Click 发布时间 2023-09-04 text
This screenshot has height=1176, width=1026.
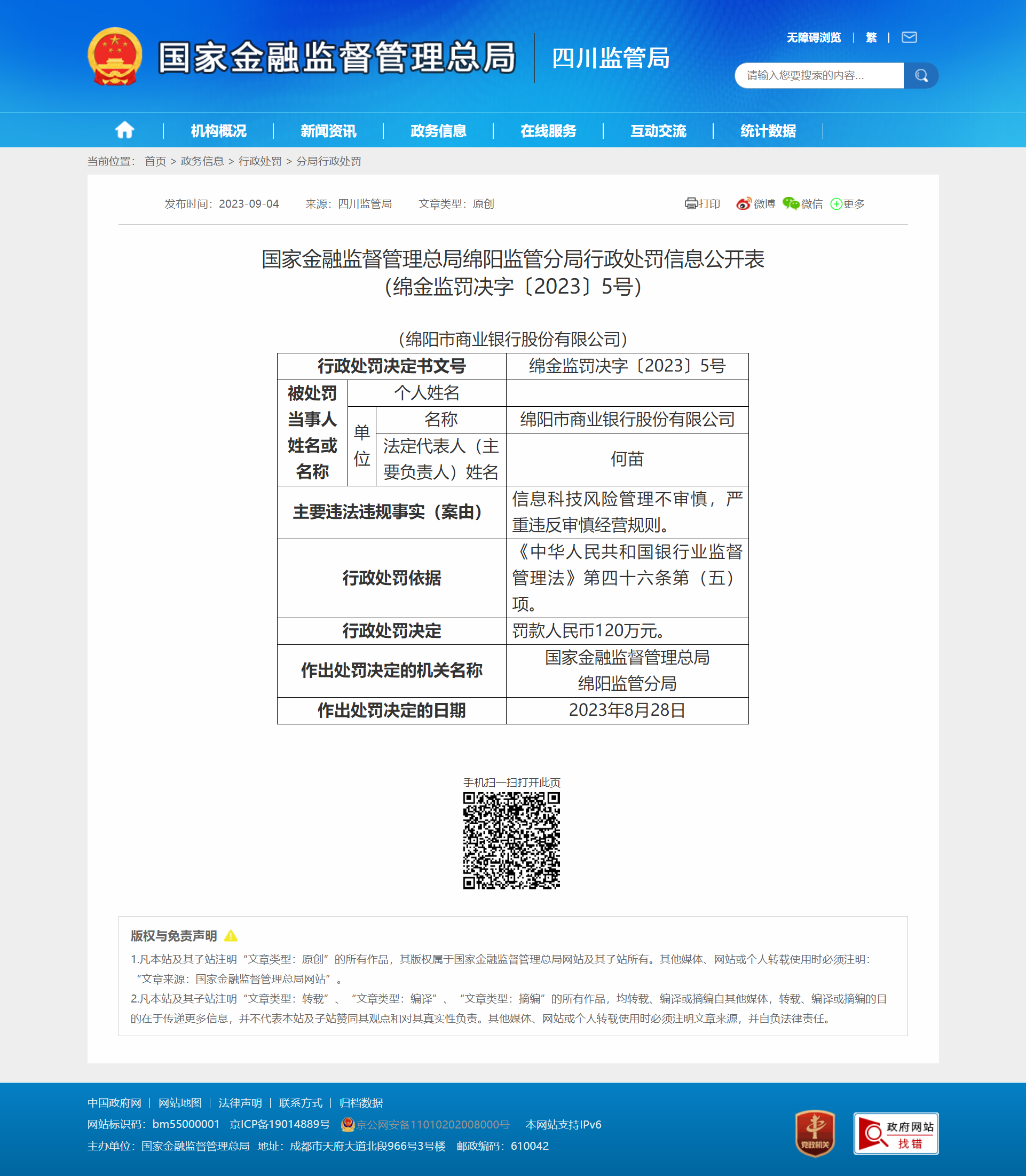tap(222, 204)
